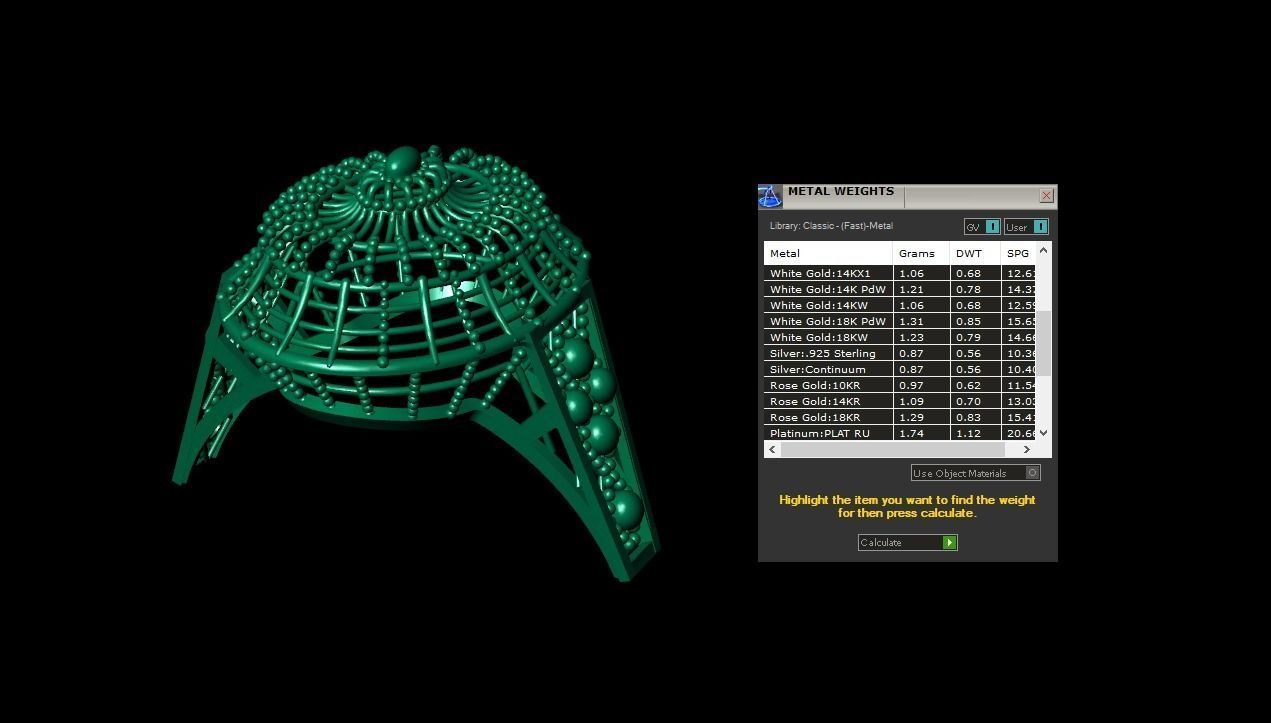Click the horizontal scrollbar thumb
1271x723 pixels.
coord(892,449)
